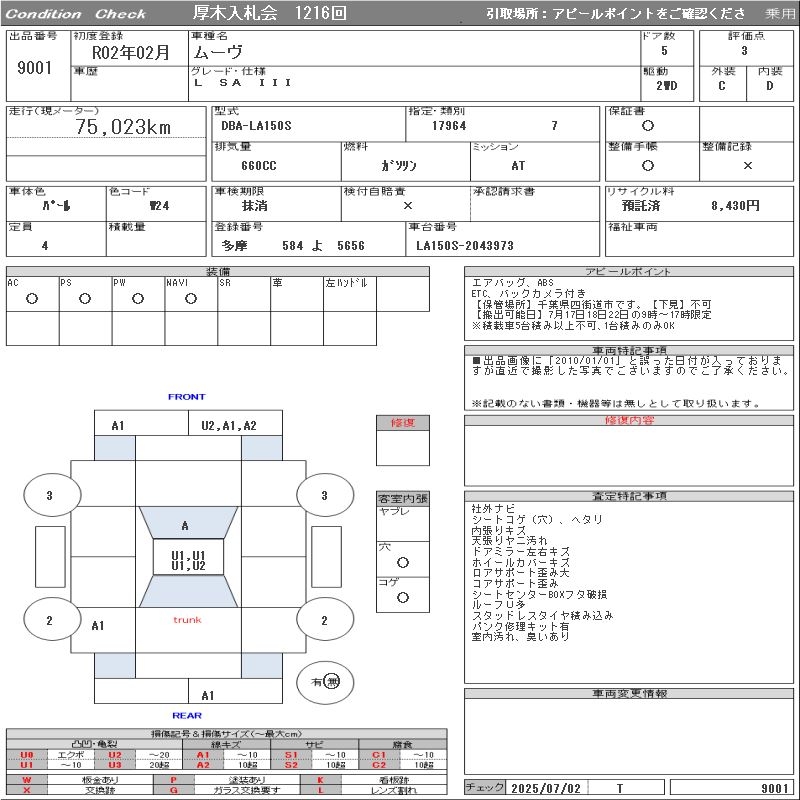800x800 pixels.
Task: Click red S1 legend code
Action: pos(291,755)
